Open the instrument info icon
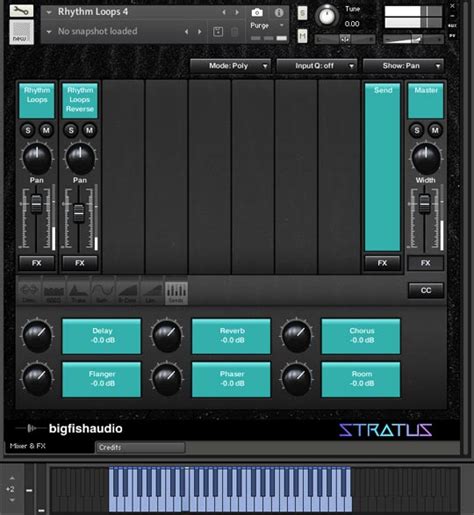Screen dimensions: 474x515 279,13
